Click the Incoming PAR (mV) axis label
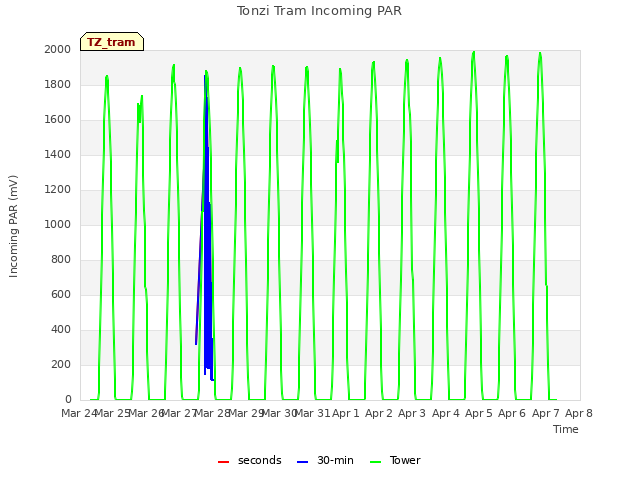This screenshot has height=480, width=640. (x=13, y=227)
